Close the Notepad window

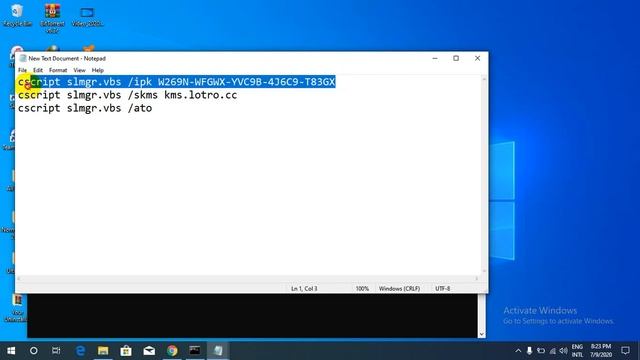click(x=477, y=58)
